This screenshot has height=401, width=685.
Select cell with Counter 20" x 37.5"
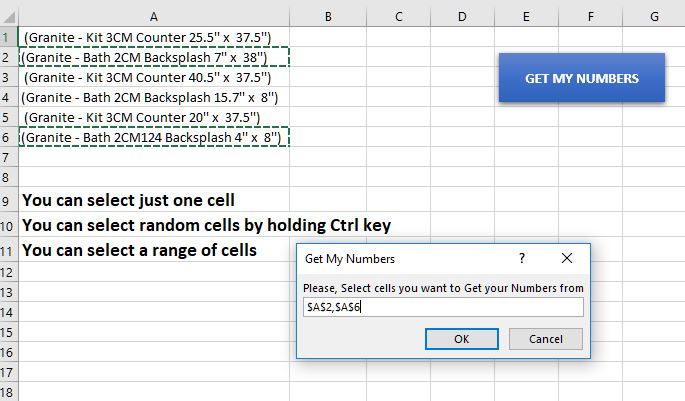pos(154,118)
